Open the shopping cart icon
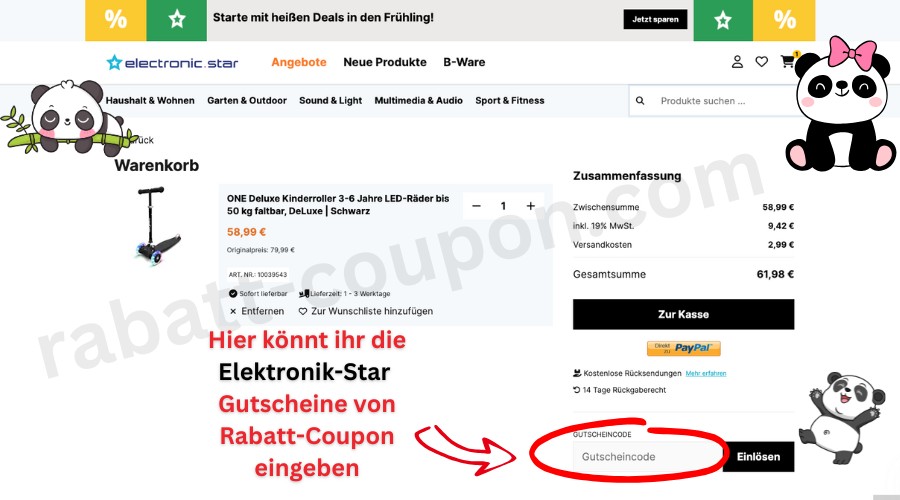This screenshot has height=500, width=900. point(788,61)
